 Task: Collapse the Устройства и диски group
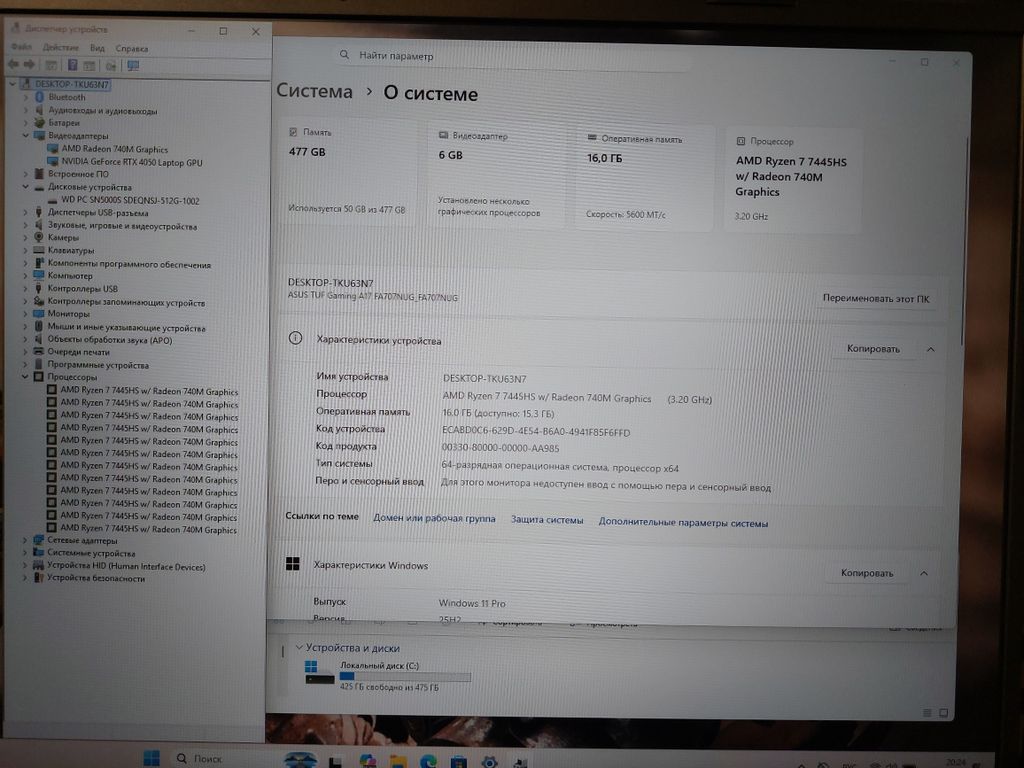click(299, 647)
